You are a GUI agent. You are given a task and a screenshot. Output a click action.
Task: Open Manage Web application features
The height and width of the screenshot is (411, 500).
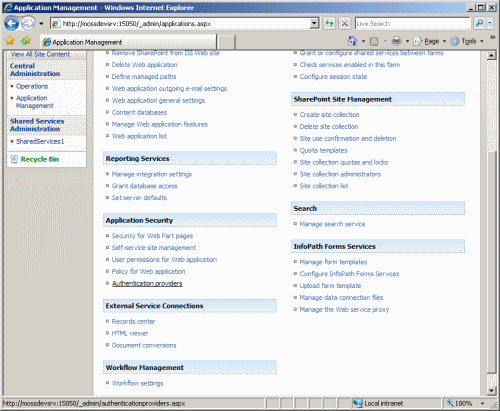tap(160, 124)
